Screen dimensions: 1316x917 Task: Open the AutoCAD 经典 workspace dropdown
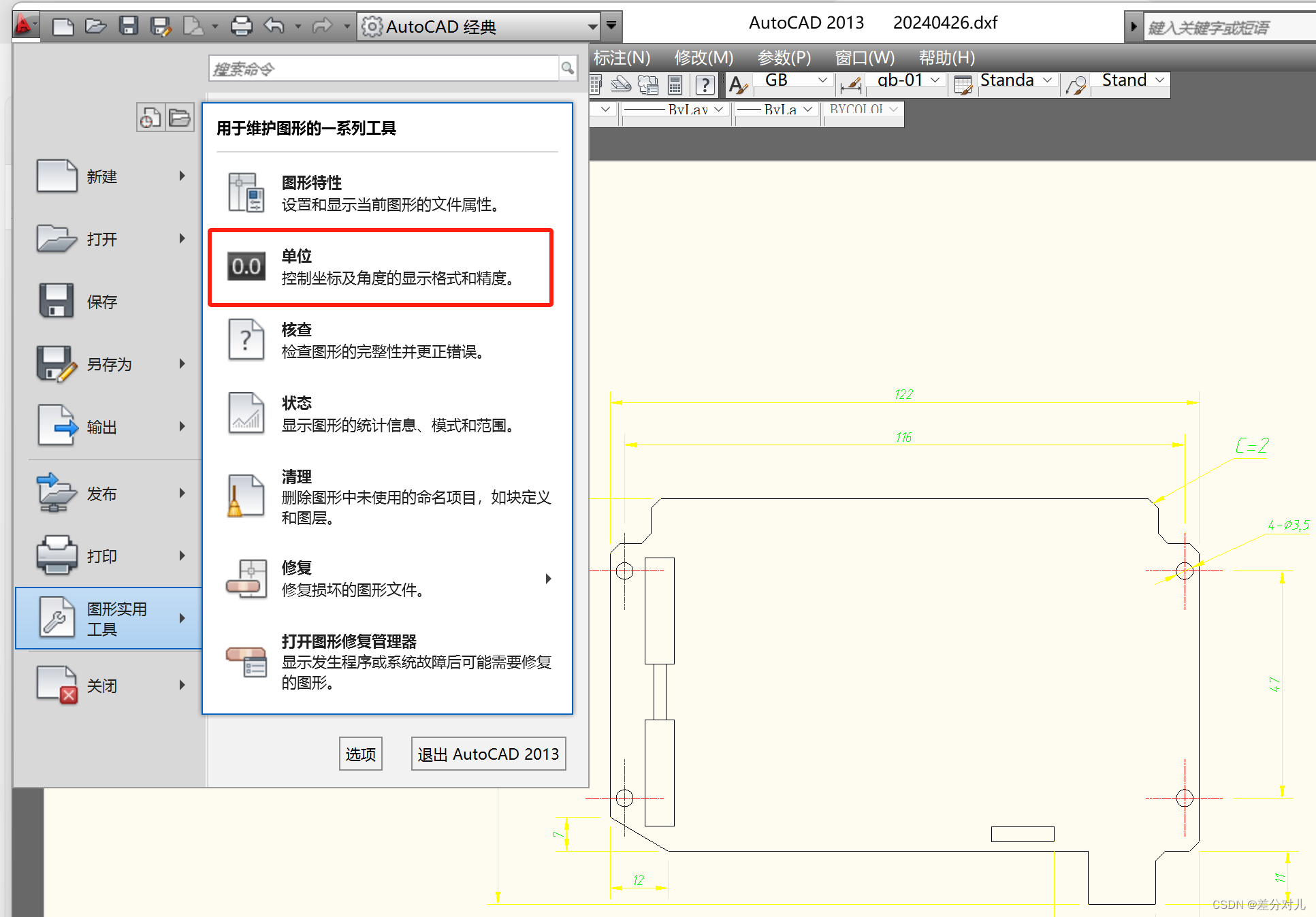point(592,27)
